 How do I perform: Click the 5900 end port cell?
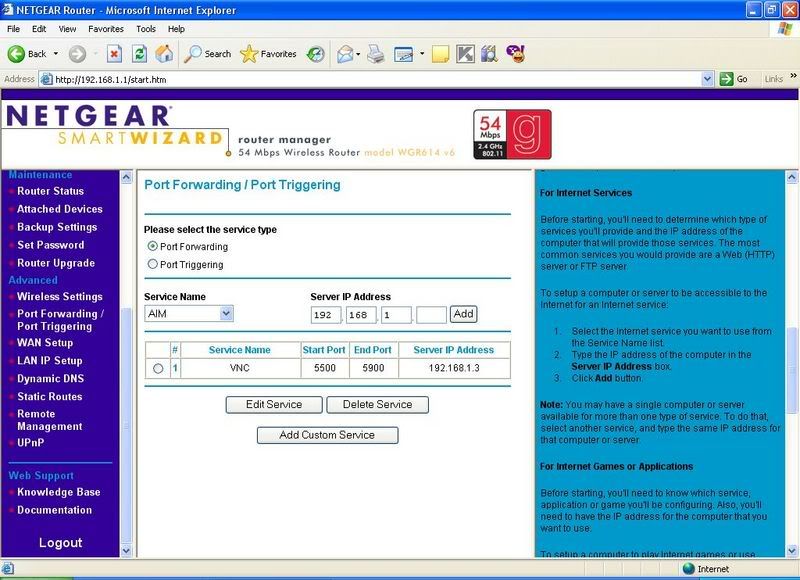(x=373, y=368)
